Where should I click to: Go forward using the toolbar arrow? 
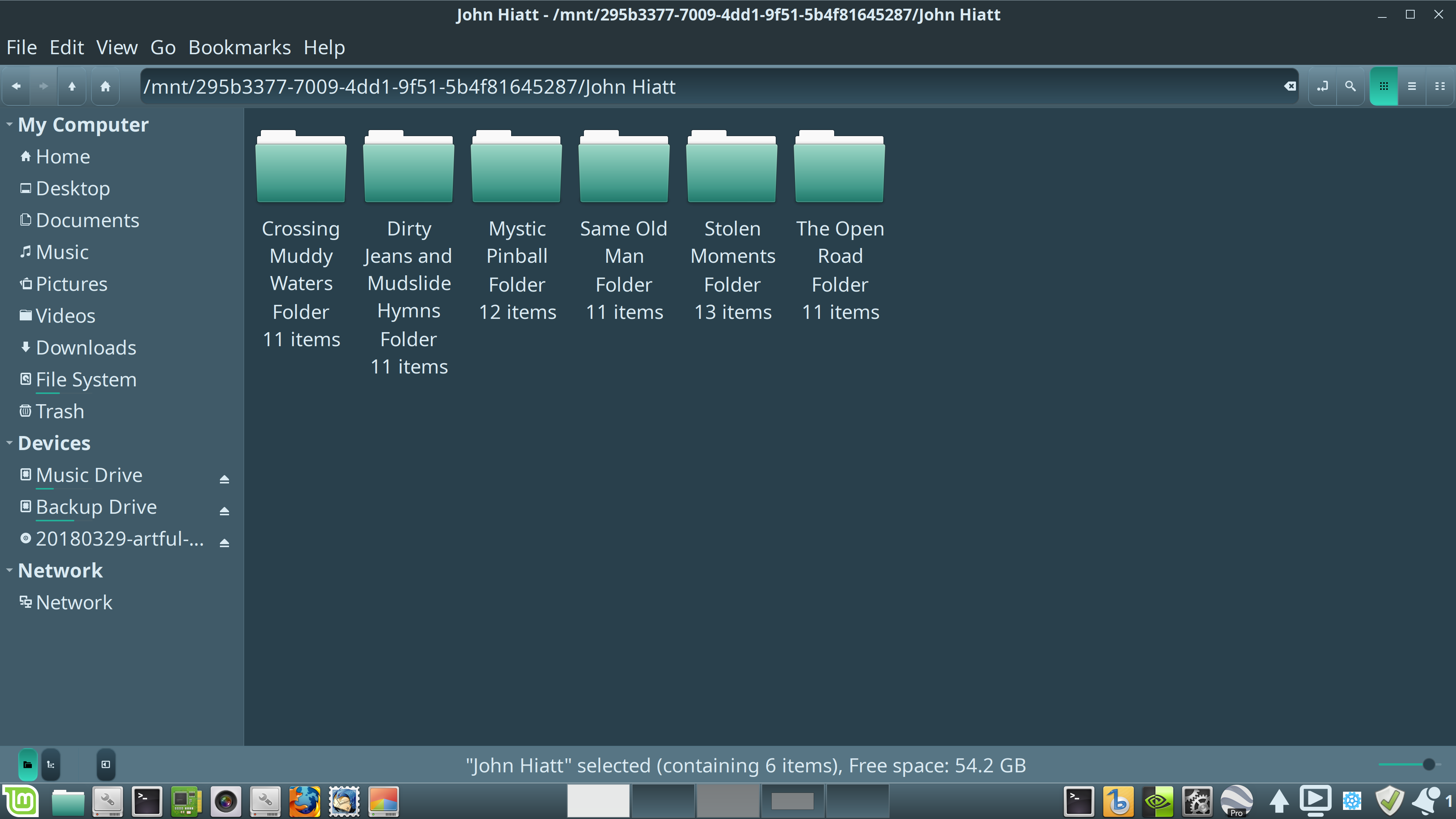44,86
